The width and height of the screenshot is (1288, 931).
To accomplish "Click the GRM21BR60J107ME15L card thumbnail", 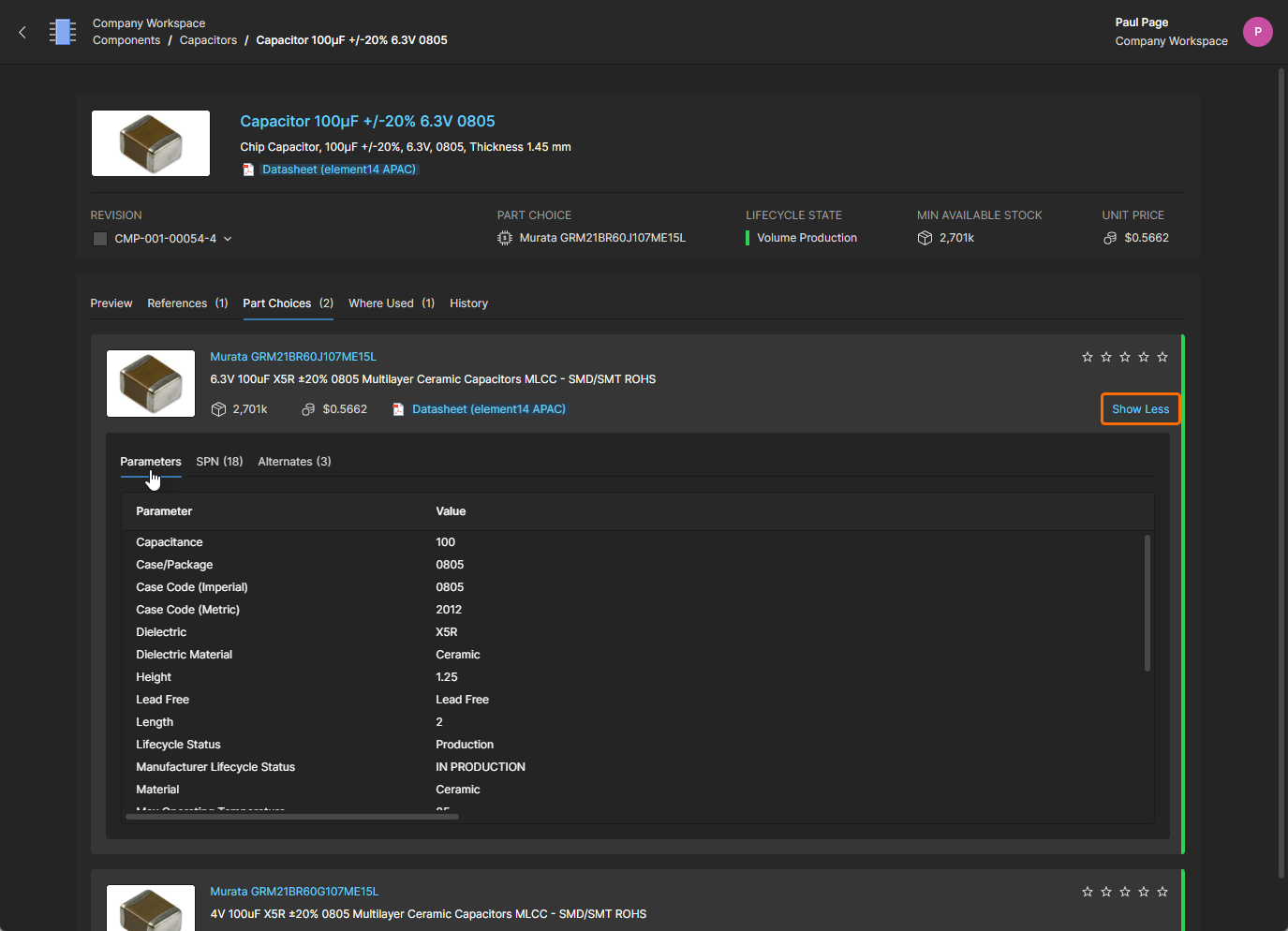I will (x=151, y=383).
